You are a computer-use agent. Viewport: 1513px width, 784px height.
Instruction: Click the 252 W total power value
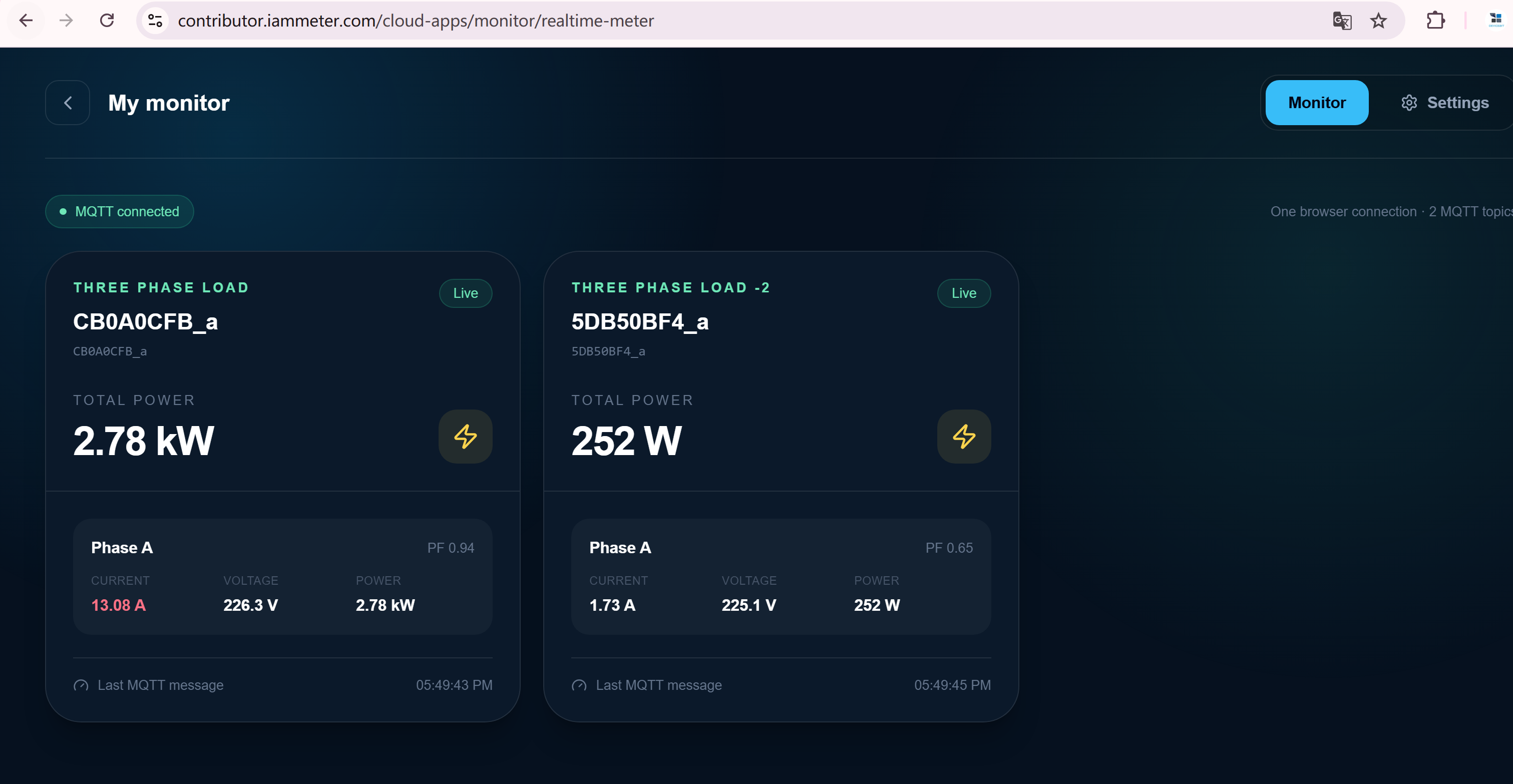(626, 441)
